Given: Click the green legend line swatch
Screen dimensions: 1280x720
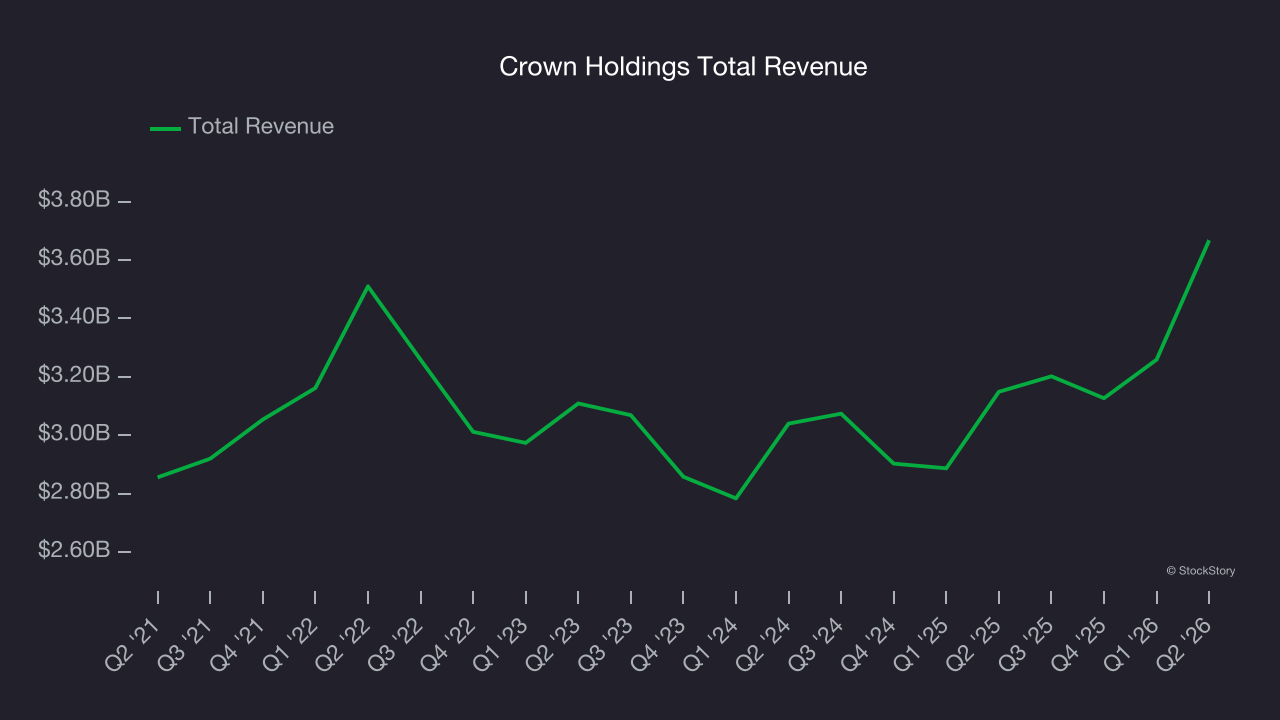Looking at the screenshot, I should 165,128.
